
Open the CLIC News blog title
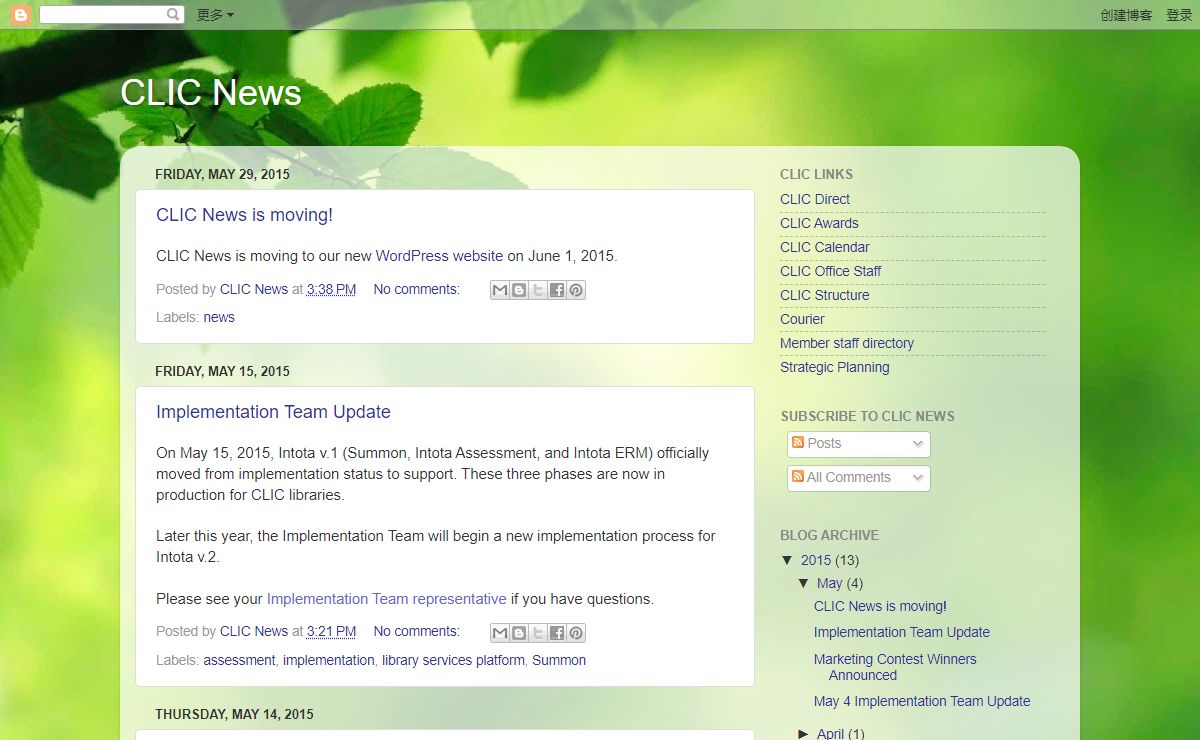pyautogui.click(x=211, y=92)
